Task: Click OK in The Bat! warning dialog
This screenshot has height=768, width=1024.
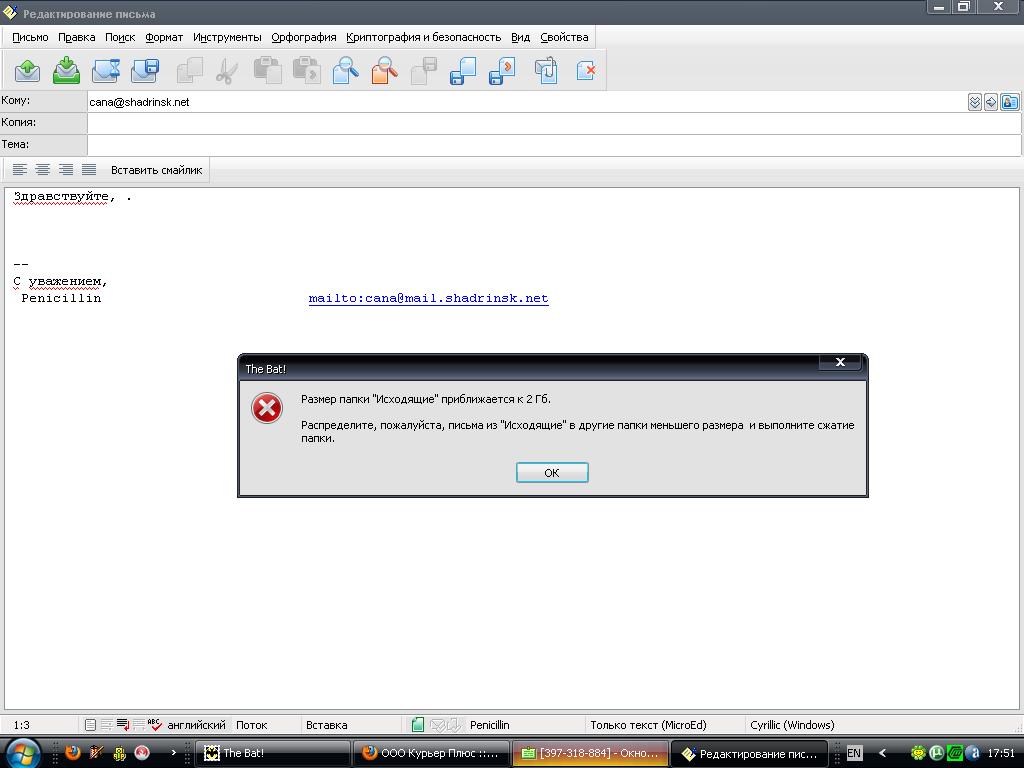Action: [552, 472]
